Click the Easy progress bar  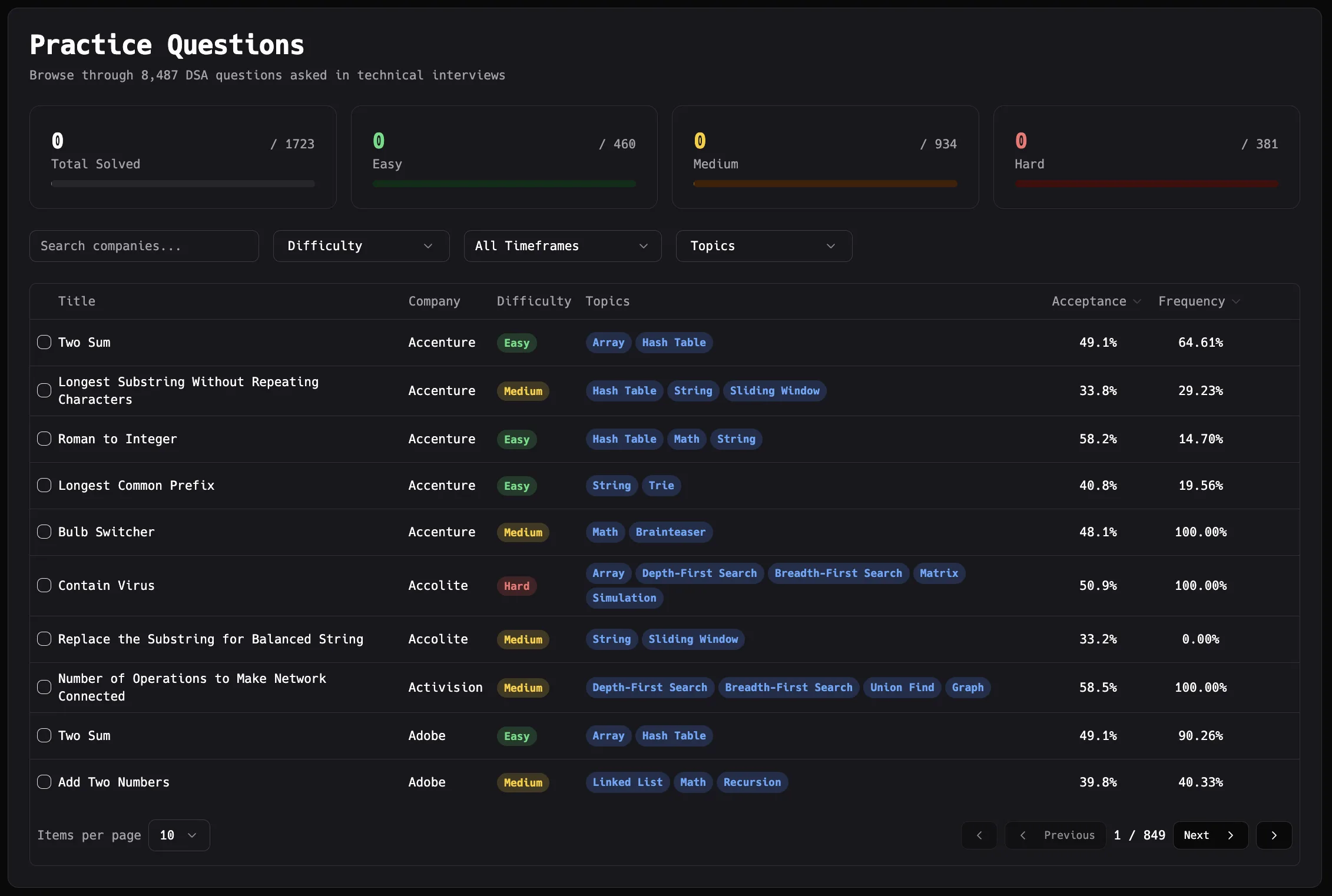pyautogui.click(x=503, y=184)
